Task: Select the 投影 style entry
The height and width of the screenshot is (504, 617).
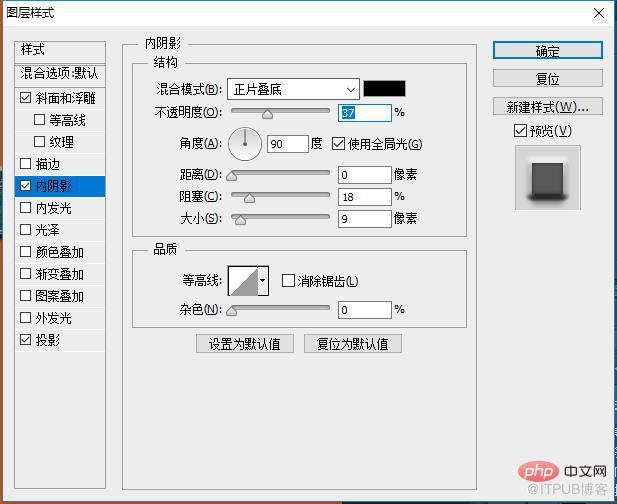Action: 48,340
